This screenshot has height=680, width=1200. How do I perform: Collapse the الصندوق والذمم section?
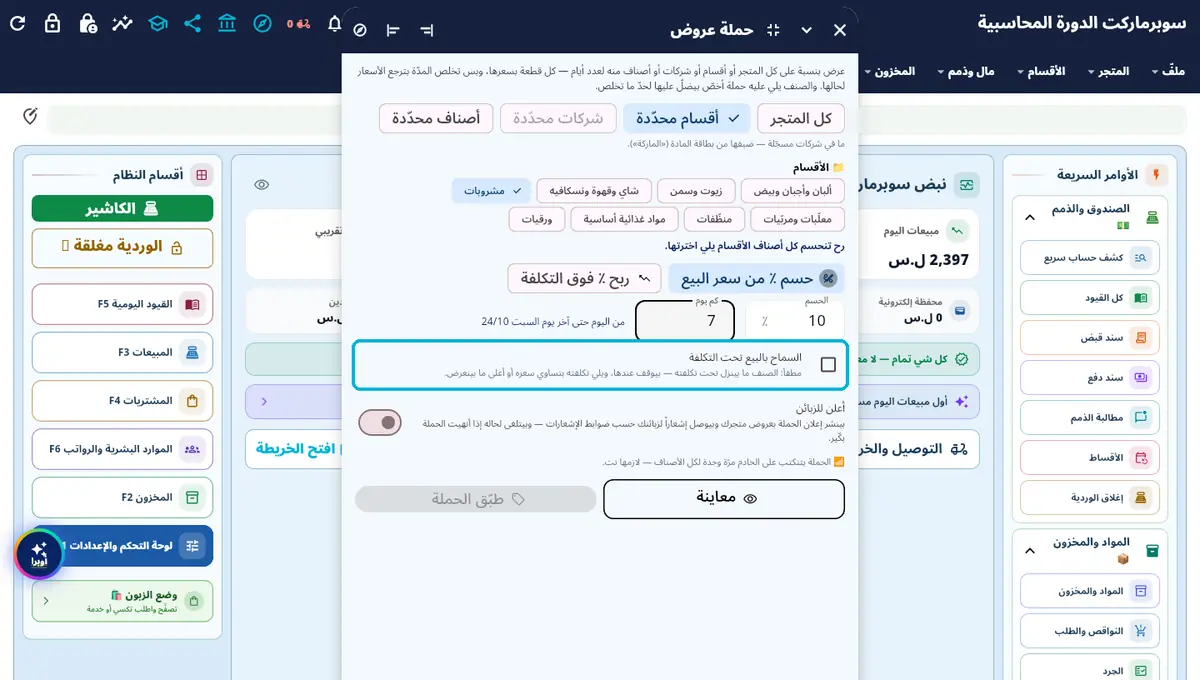(1029, 216)
